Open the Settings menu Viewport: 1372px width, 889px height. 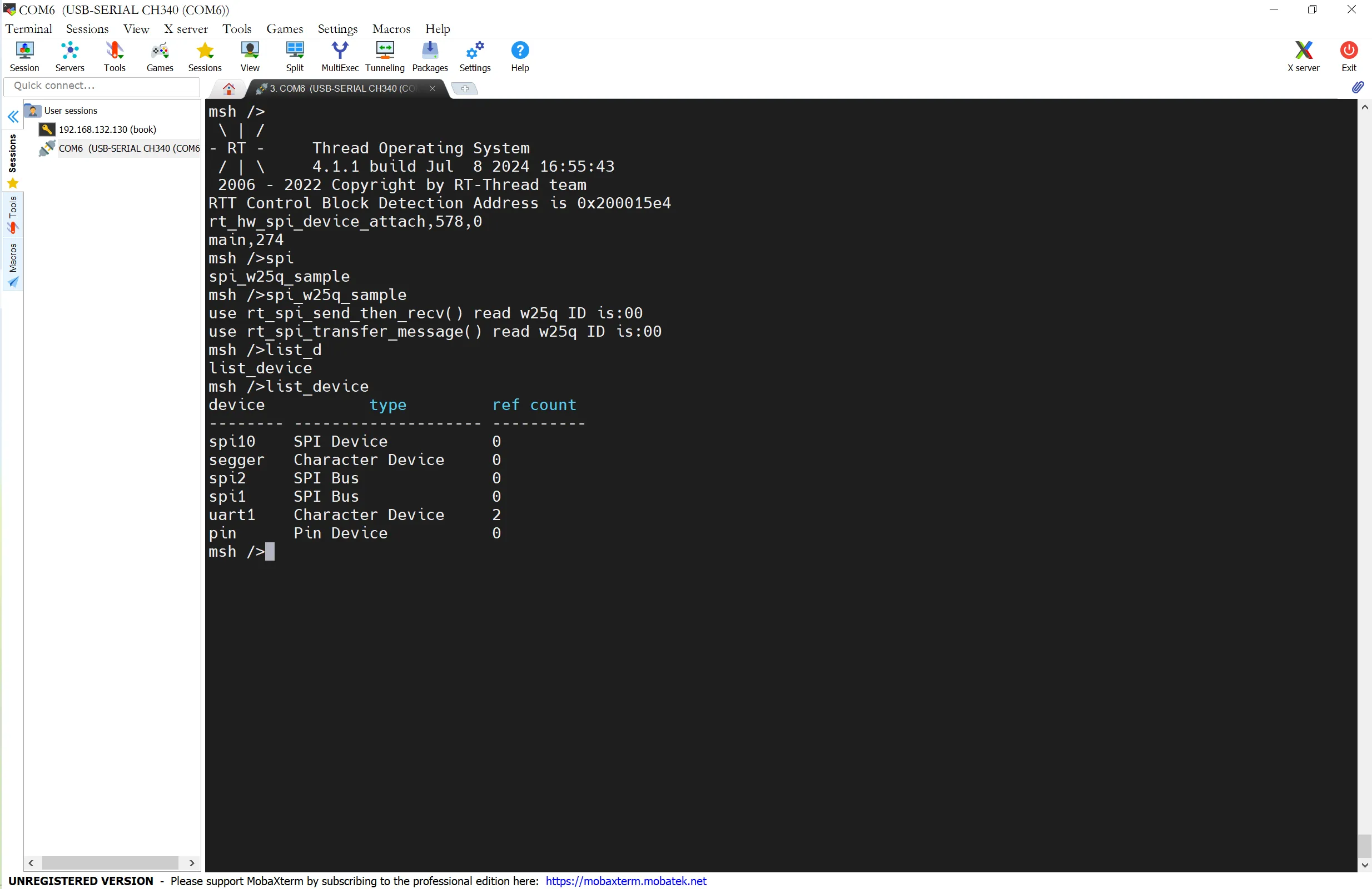click(337, 29)
